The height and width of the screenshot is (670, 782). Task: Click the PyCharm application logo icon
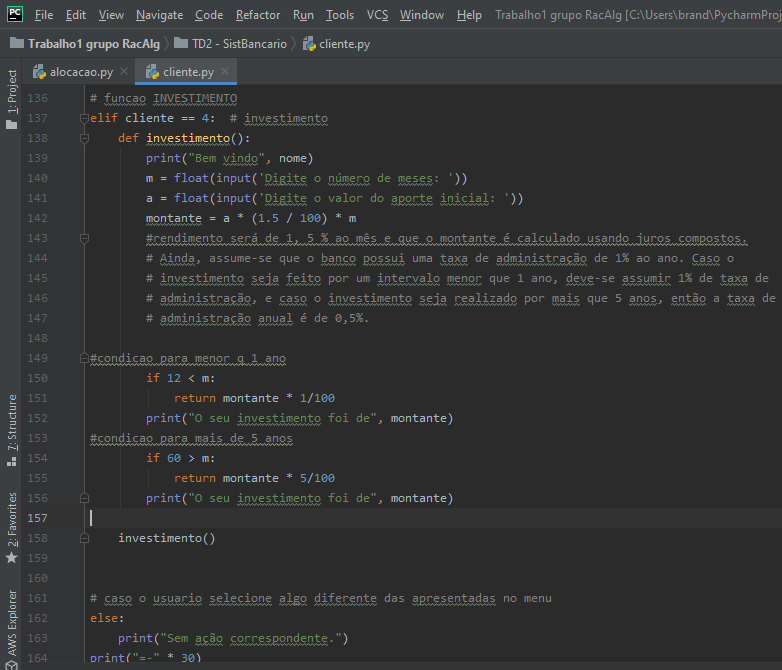click(x=14, y=14)
